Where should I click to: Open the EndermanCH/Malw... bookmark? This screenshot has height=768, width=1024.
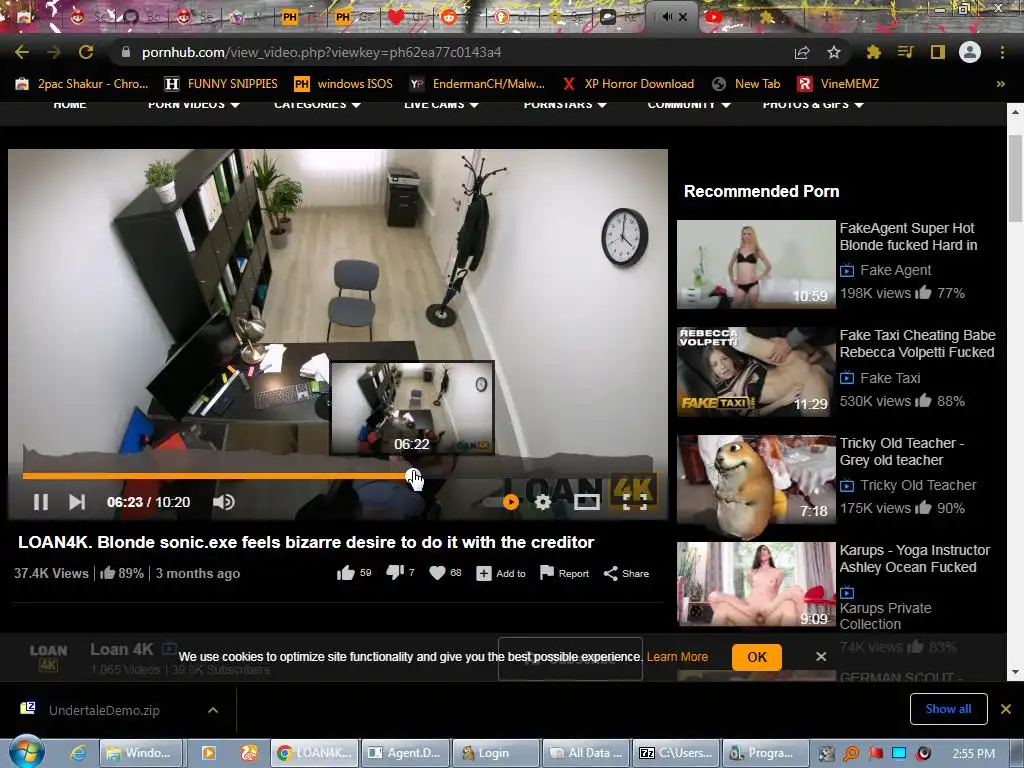point(477,84)
